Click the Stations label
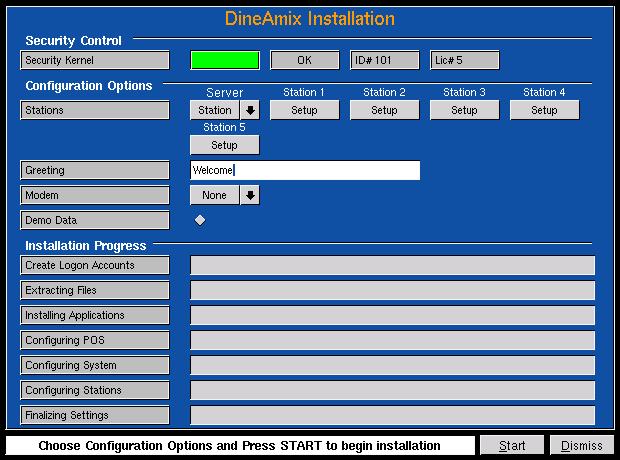Image resolution: width=620 pixels, height=460 pixels. pyautogui.click(x=95, y=110)
